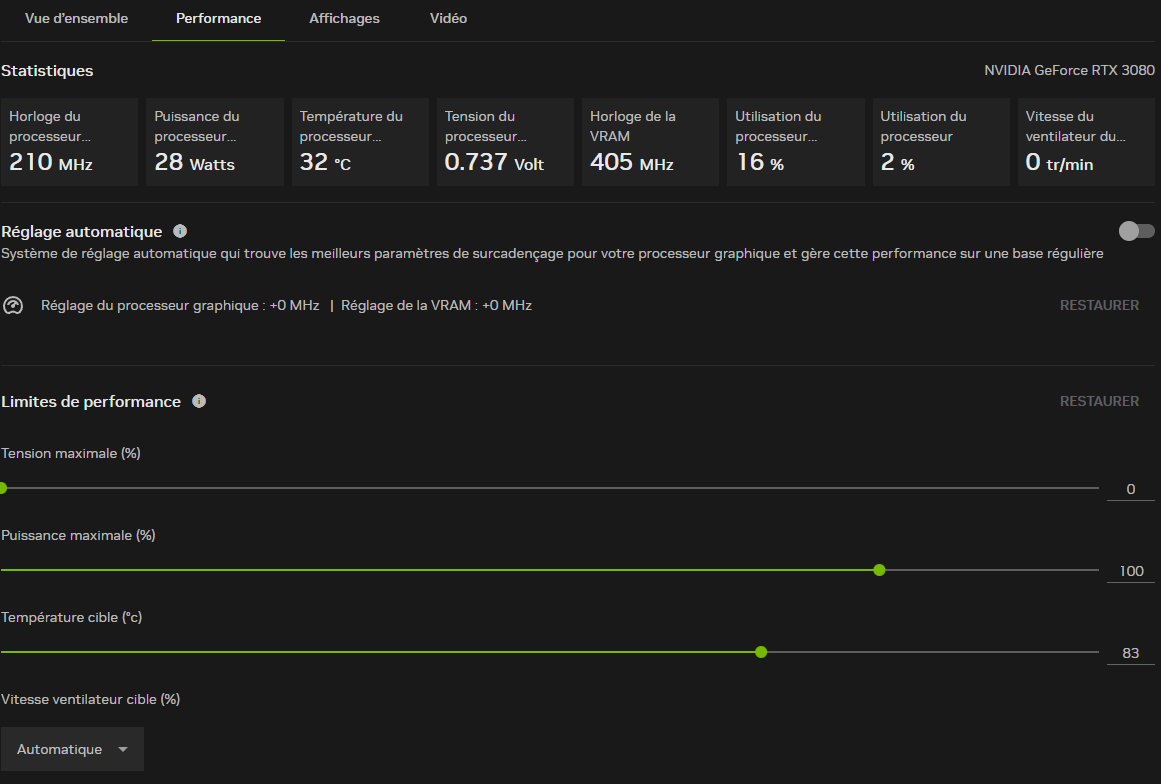Click the Tension maximale slider handle

coord(2,488)
